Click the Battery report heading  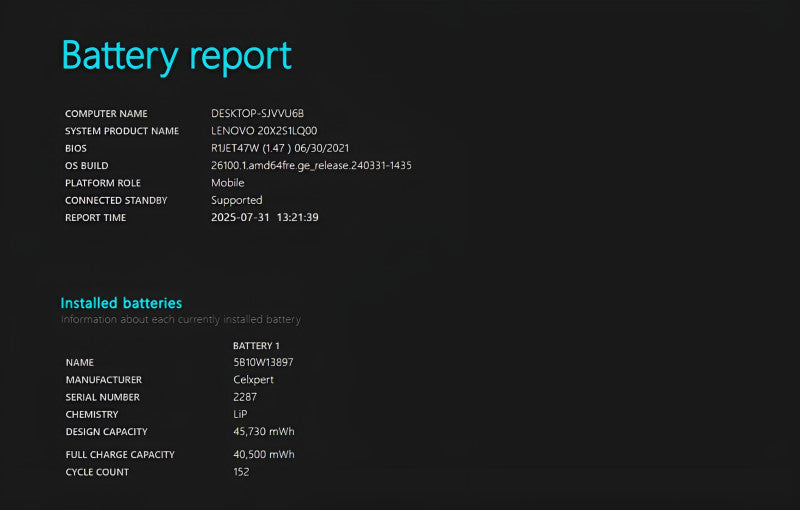[177, 56]
